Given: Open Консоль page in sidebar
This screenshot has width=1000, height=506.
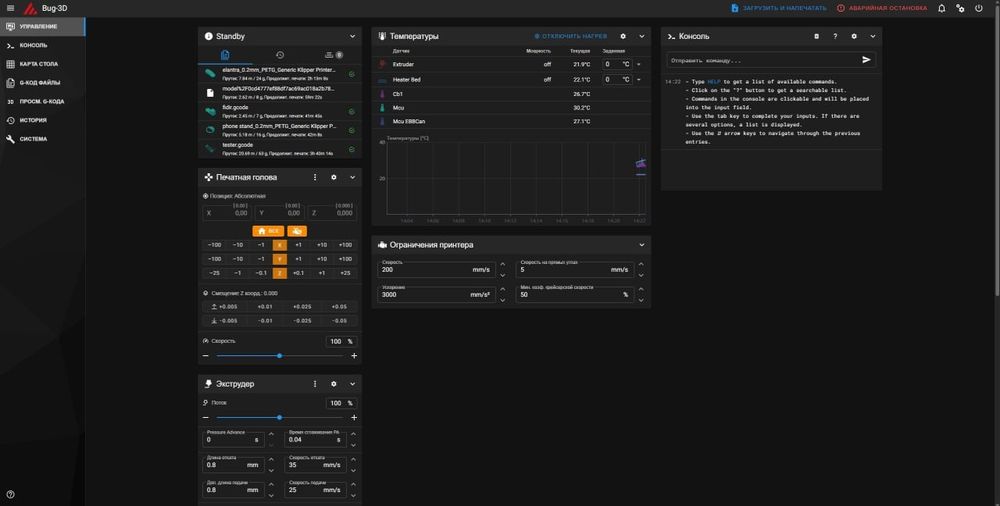Looking at the screenshot, I should (42, 45).
